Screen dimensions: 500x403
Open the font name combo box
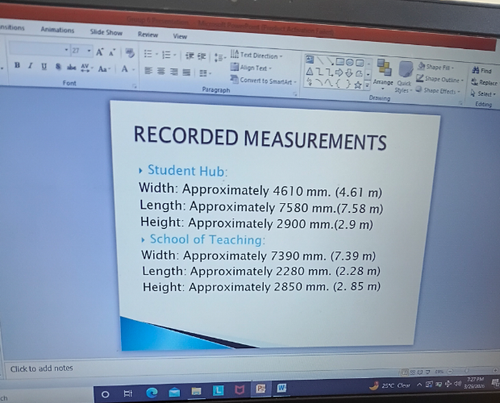(x=39, y=49)
